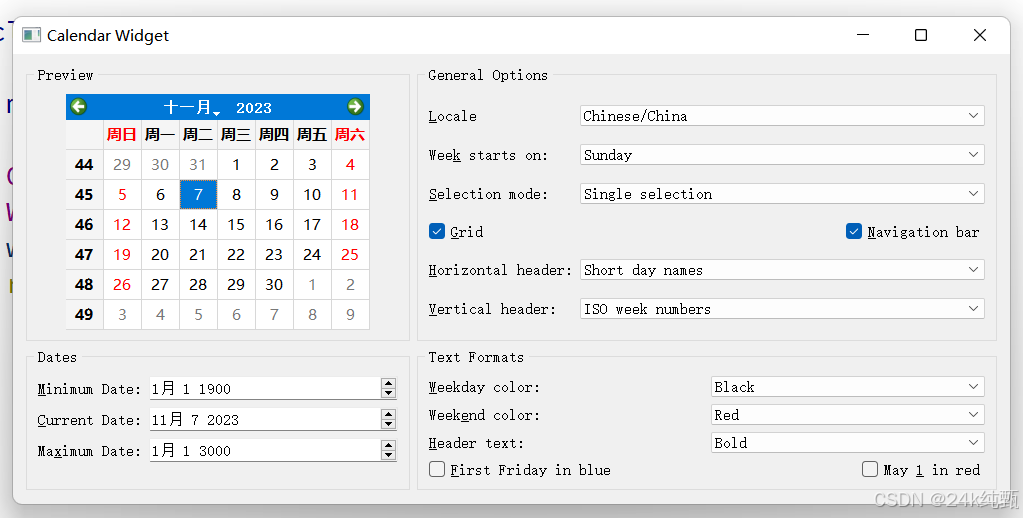This screenshot has height=518, width=1023.
Task: Select November 16 in the calendar
Action: 274,224
